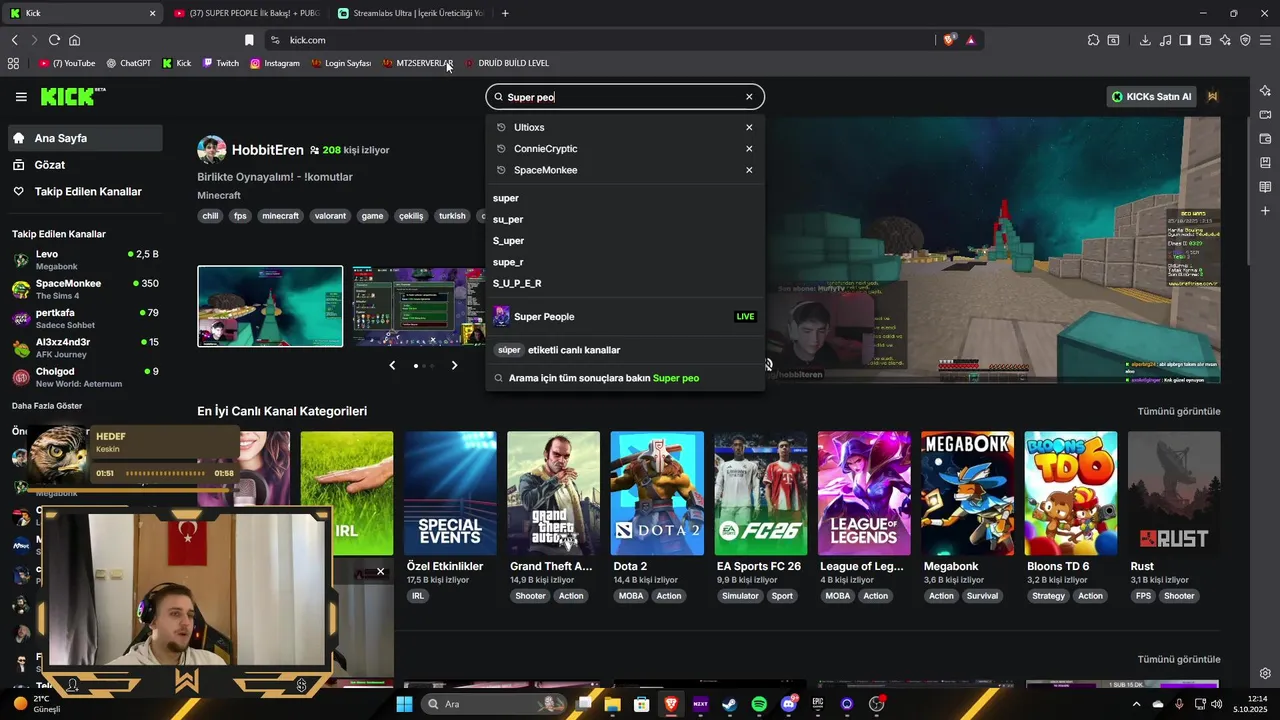Open Brave Shields lion icon
Viewport: 1280px width, 720px height.
coord(949,40)
